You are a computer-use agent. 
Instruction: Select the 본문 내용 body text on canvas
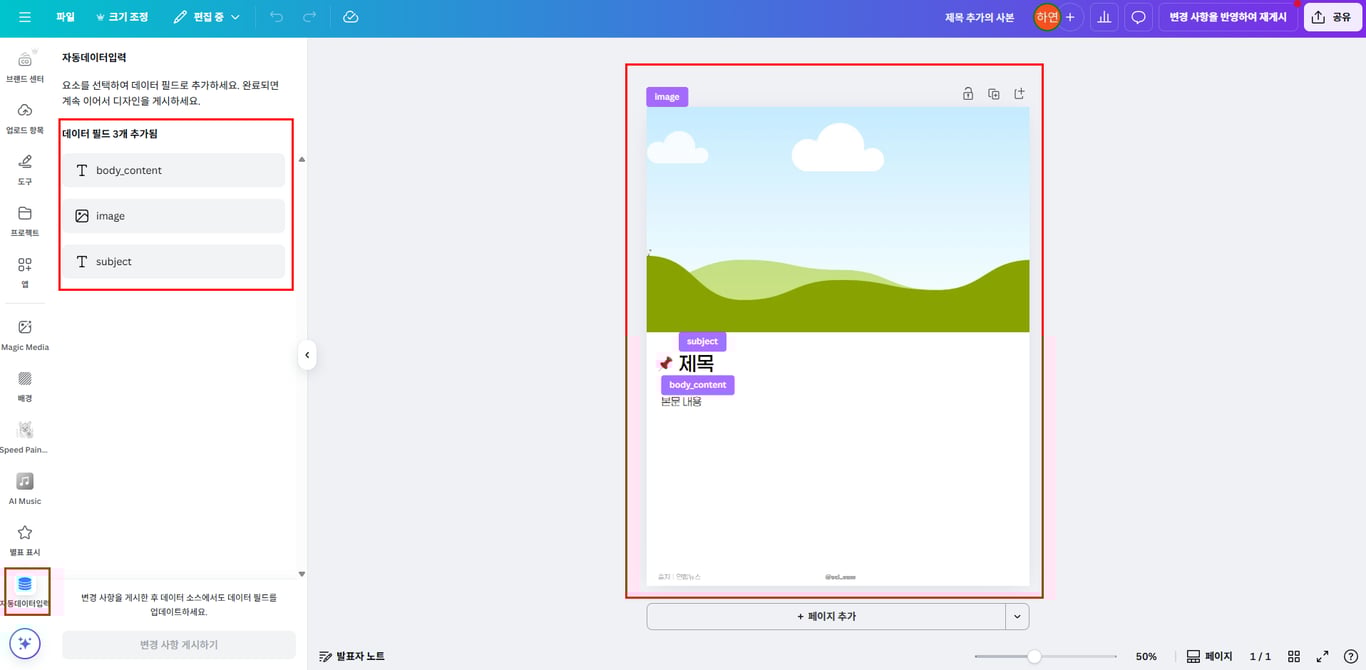tap(681, 402)
